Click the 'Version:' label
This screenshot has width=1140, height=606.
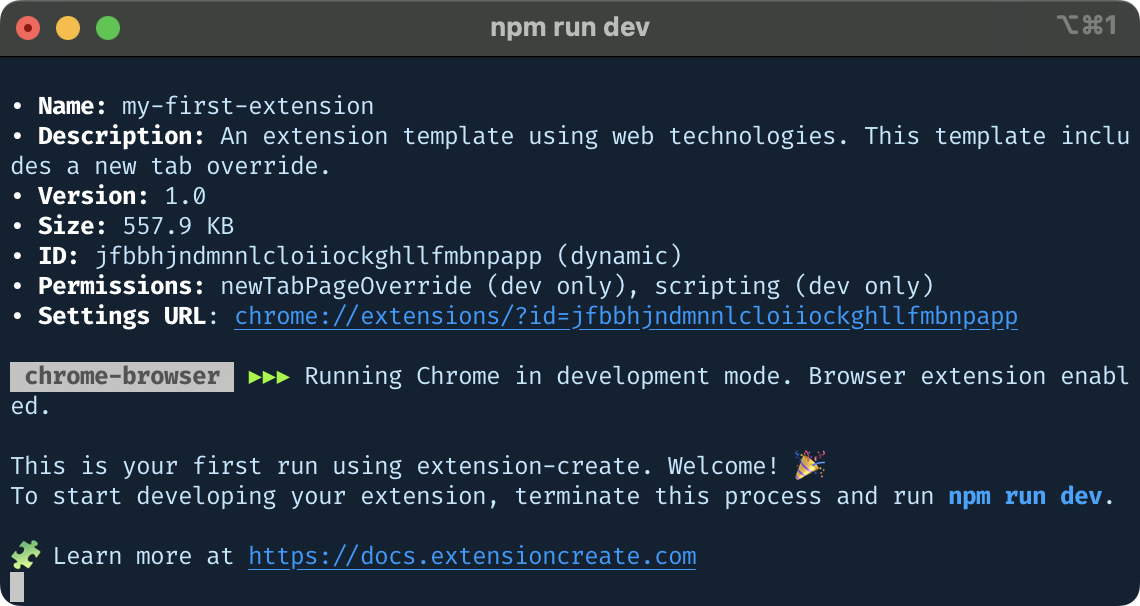coord(93,196)
